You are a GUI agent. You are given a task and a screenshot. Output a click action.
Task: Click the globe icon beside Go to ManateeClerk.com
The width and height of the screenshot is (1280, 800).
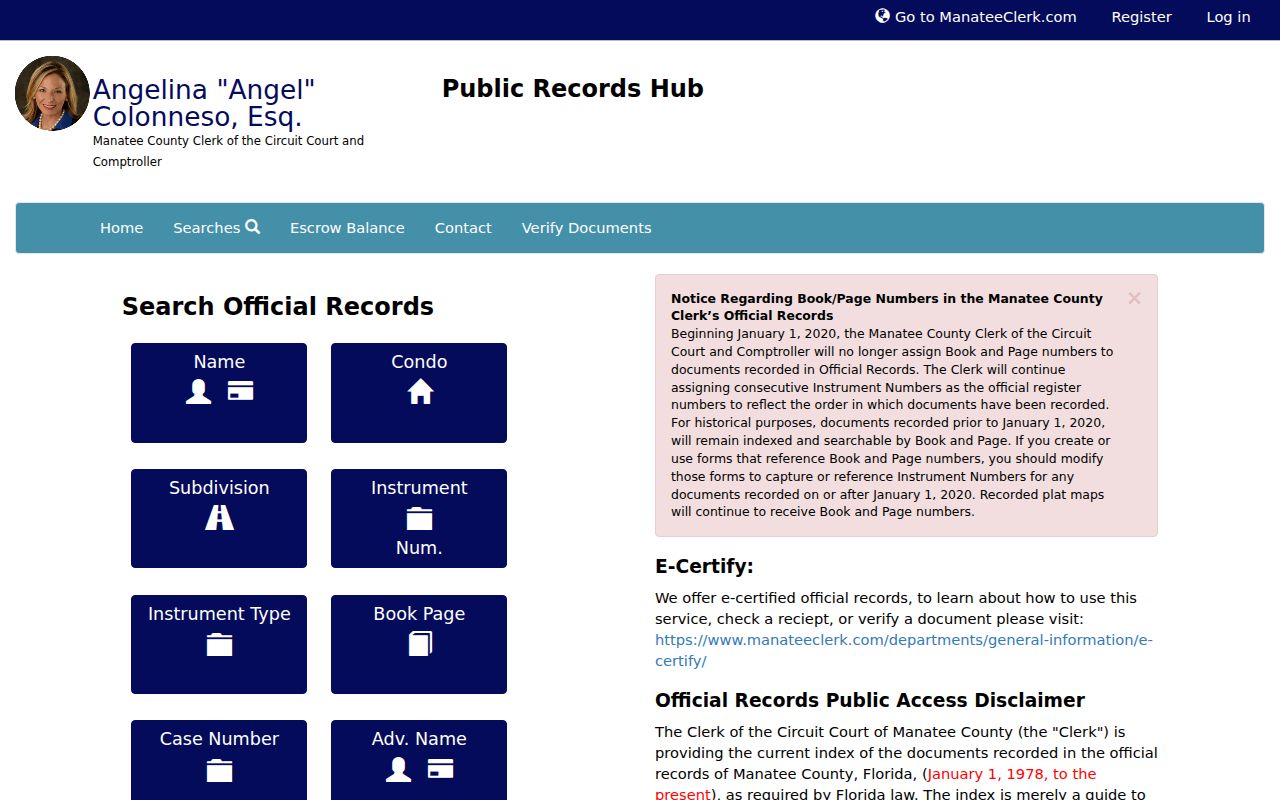tap(882, 16)
